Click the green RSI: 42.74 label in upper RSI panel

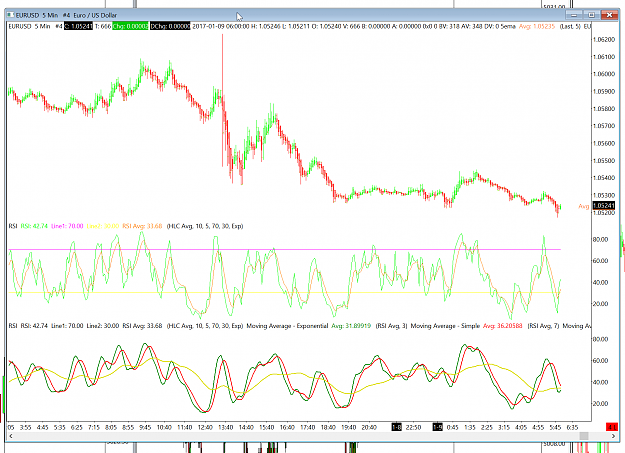[x=34, y=226]
